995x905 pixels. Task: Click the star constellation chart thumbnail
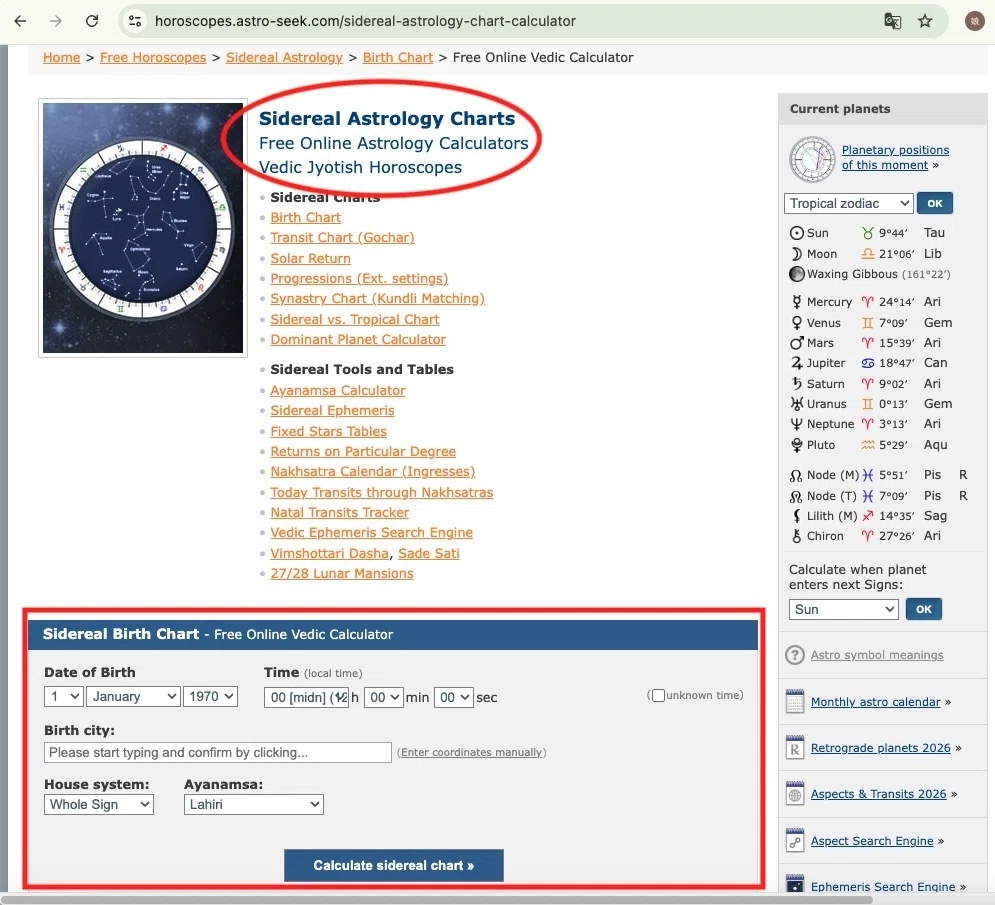pos(143,228)
